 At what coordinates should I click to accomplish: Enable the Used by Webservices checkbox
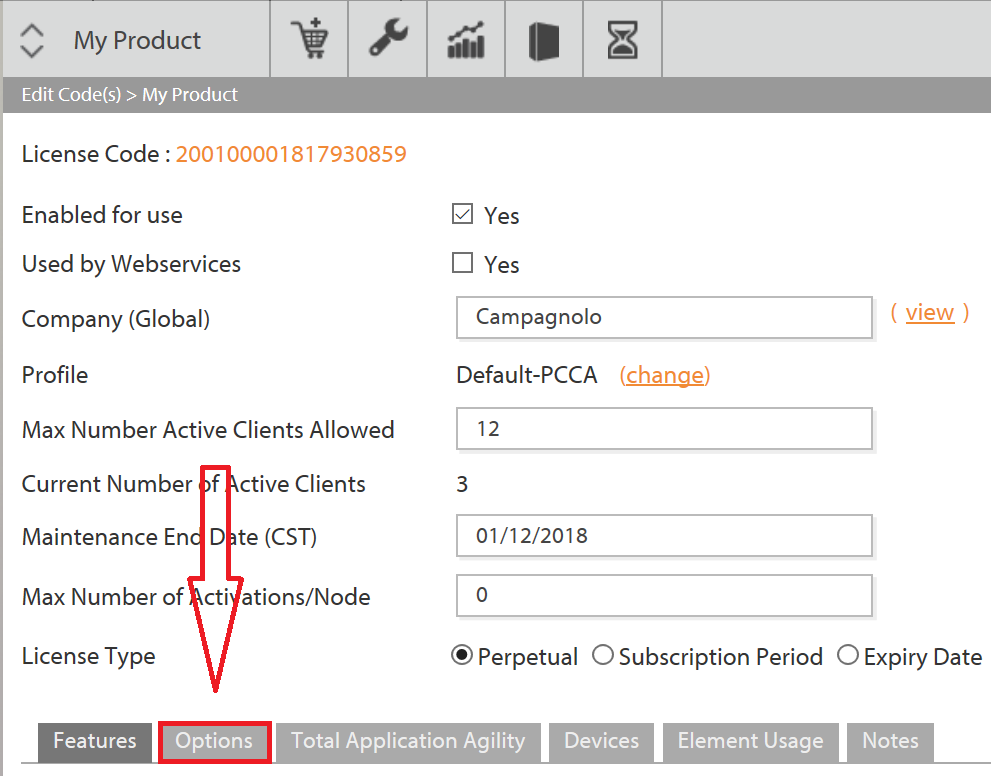click(462, 262)
